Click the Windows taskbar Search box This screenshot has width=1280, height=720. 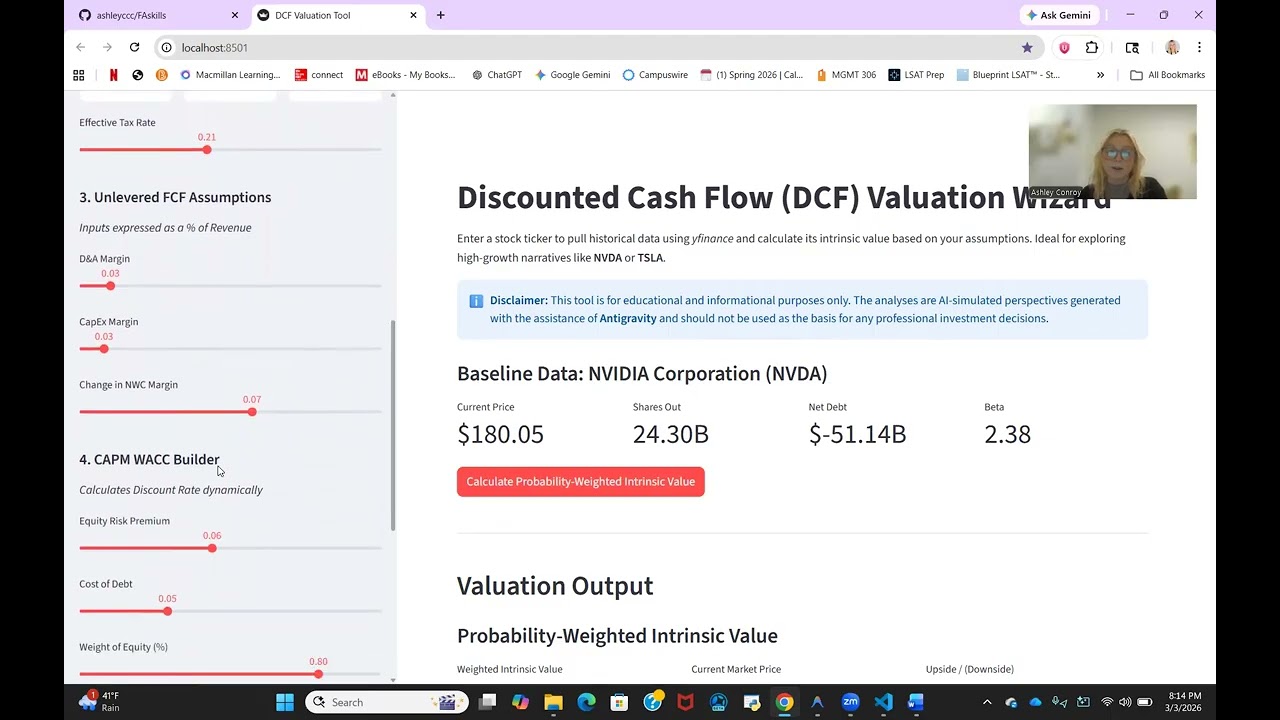click(385, 702)
